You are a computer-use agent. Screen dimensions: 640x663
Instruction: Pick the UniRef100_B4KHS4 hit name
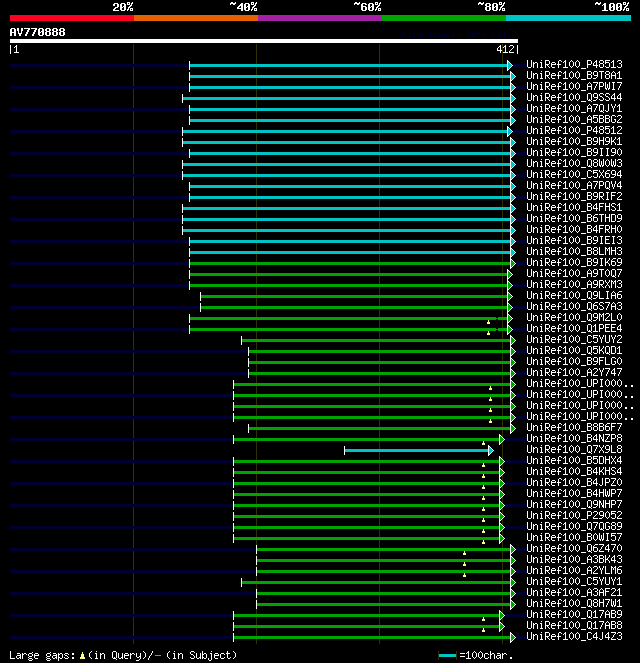coord(574,471)
